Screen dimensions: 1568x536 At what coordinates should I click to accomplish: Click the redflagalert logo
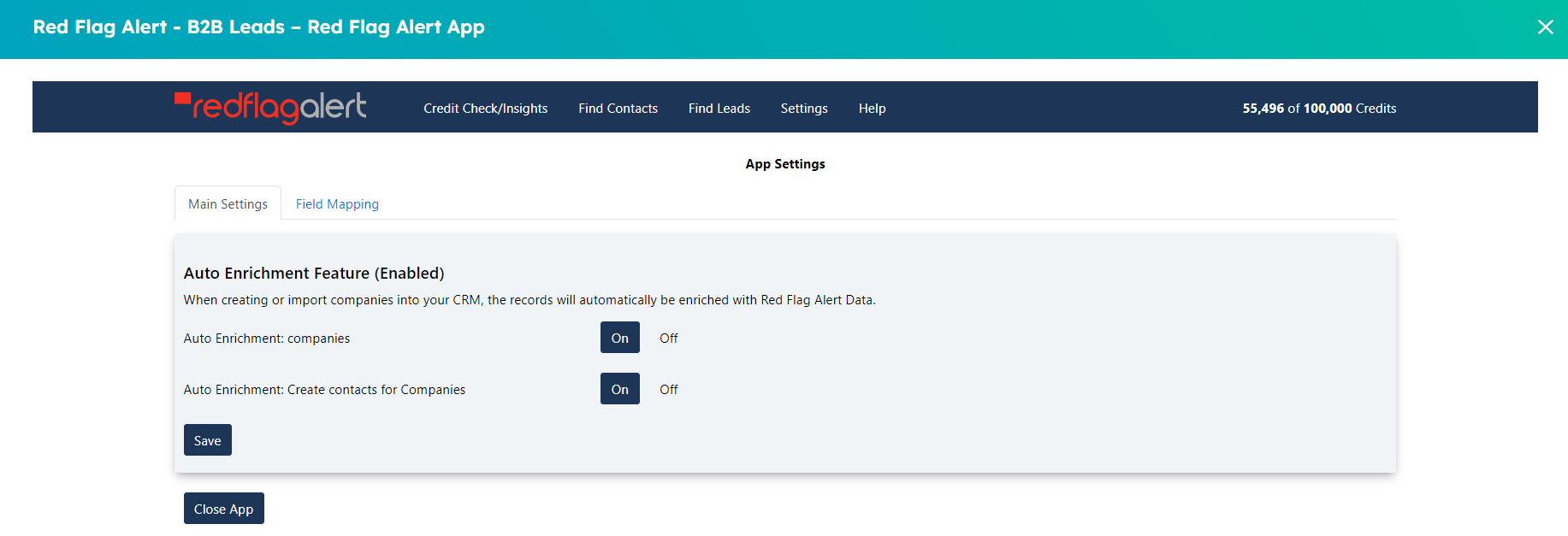coord(270,108)
